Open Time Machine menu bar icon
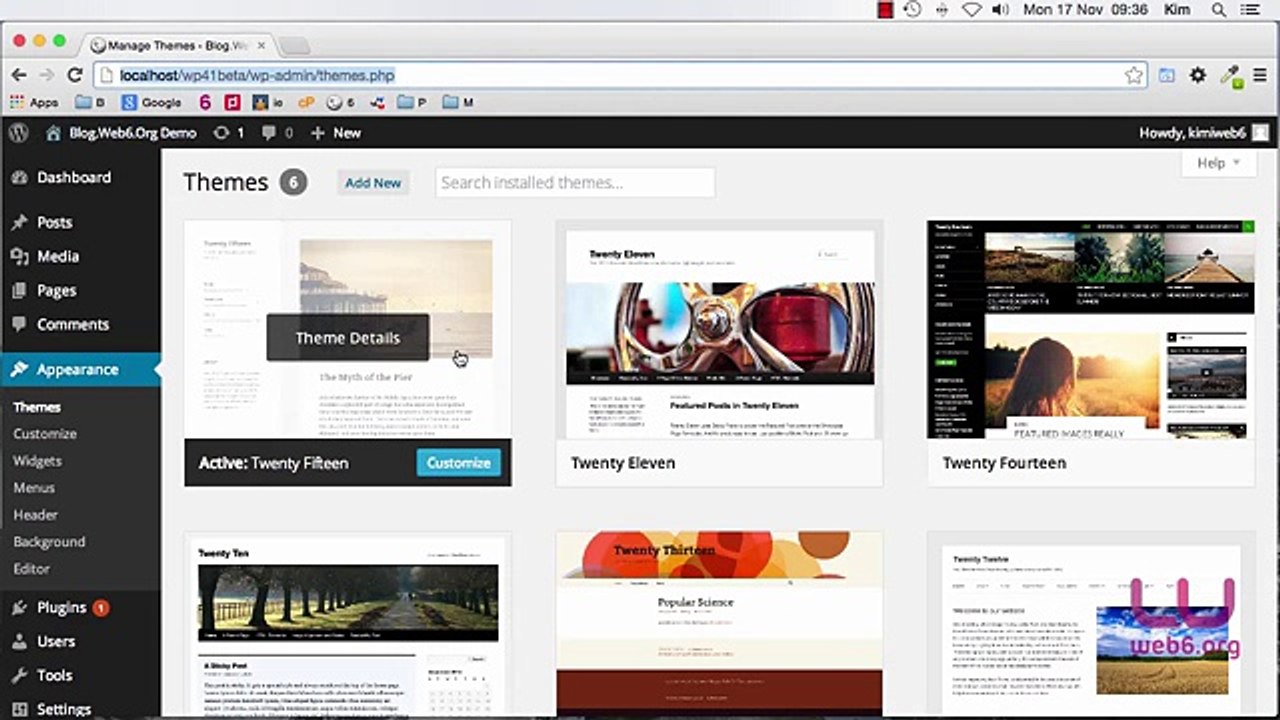The image size is (1280, 720). click(912, 10)
